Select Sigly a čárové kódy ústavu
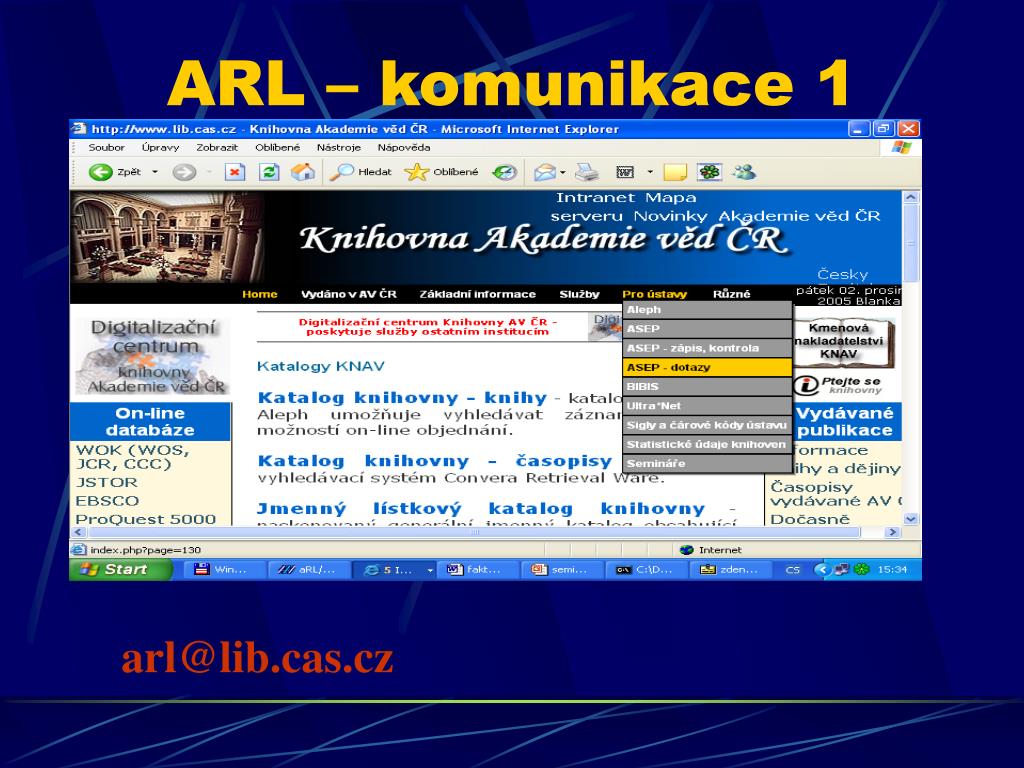 [x=708, y=425]
